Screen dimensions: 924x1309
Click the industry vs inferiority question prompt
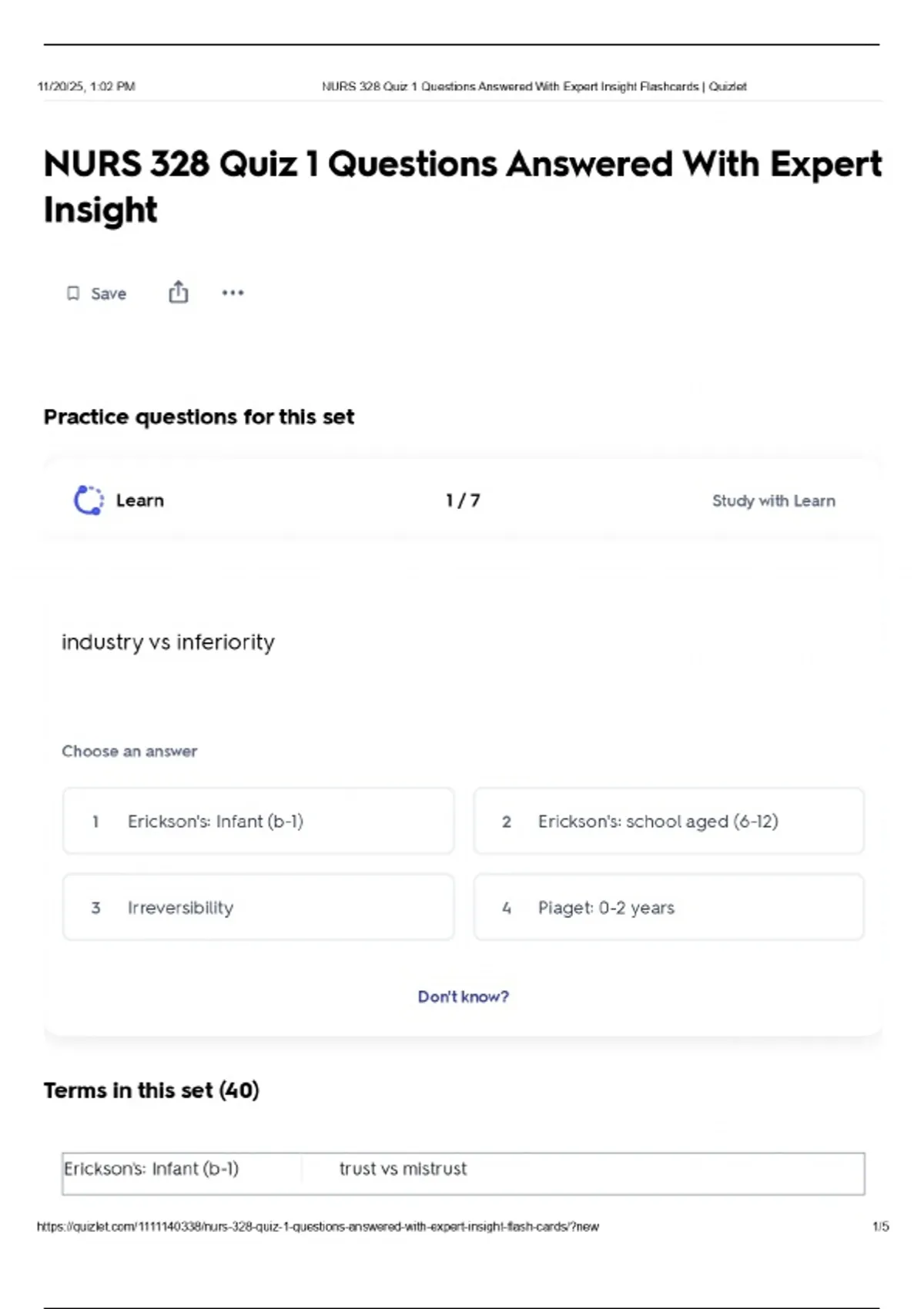(168, 642)
